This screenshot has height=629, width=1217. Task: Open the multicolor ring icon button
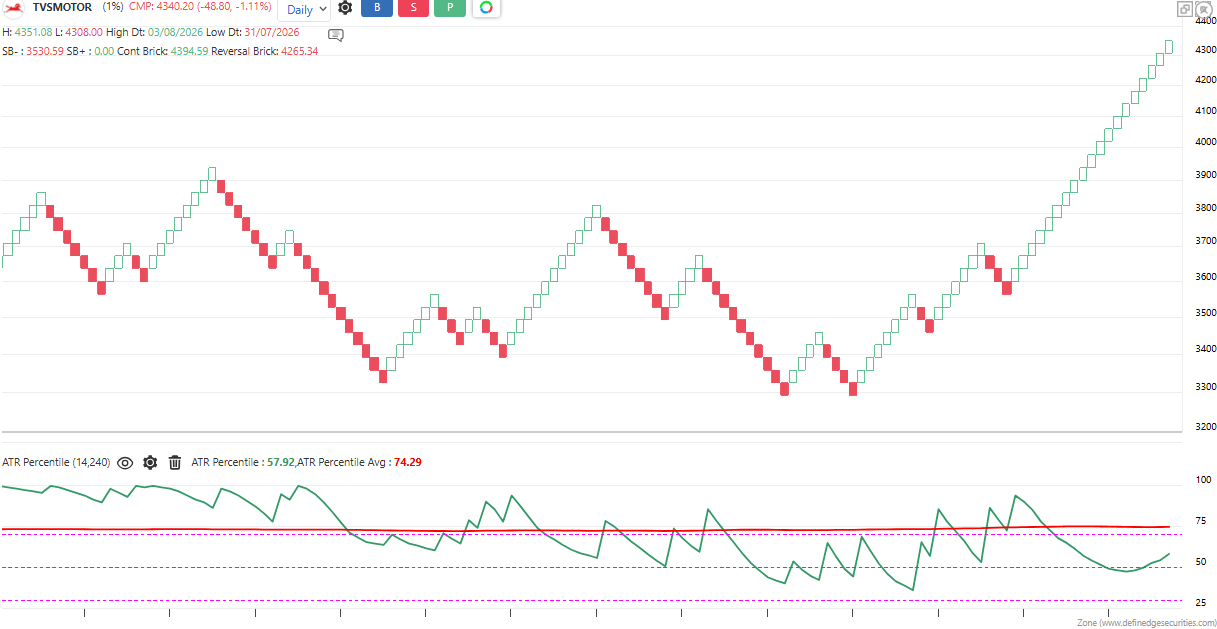(x=486, y=8)
